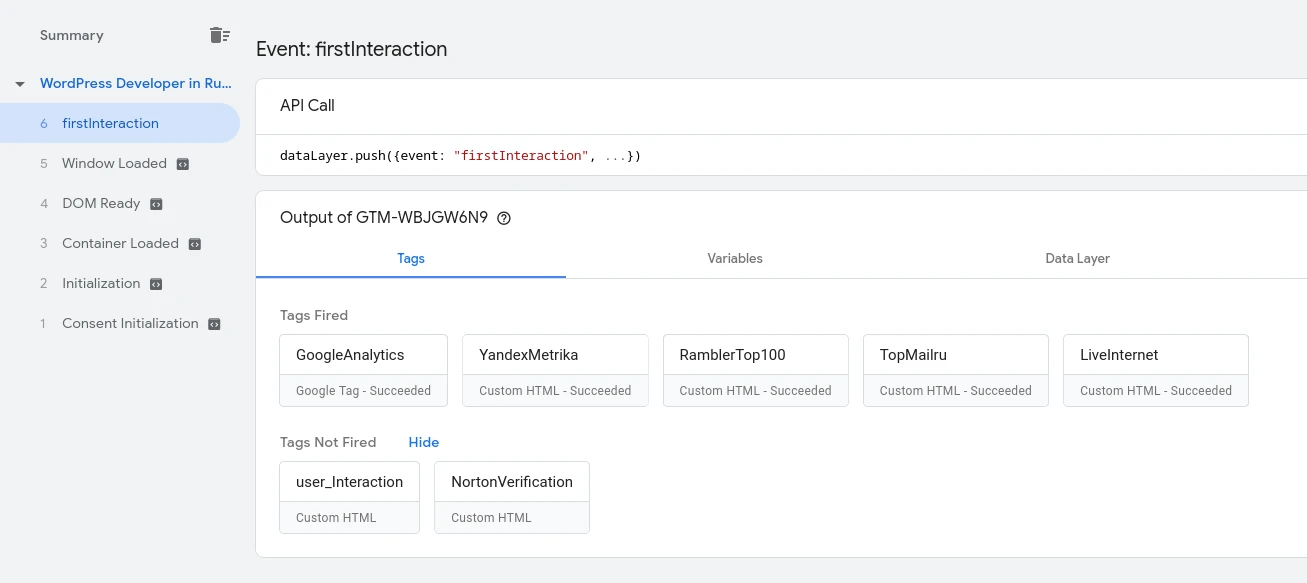Image resolution: width=1307 pixels, height=583 pixels.
Task: Switch to the Variables tab
Action: coord(735,258)
